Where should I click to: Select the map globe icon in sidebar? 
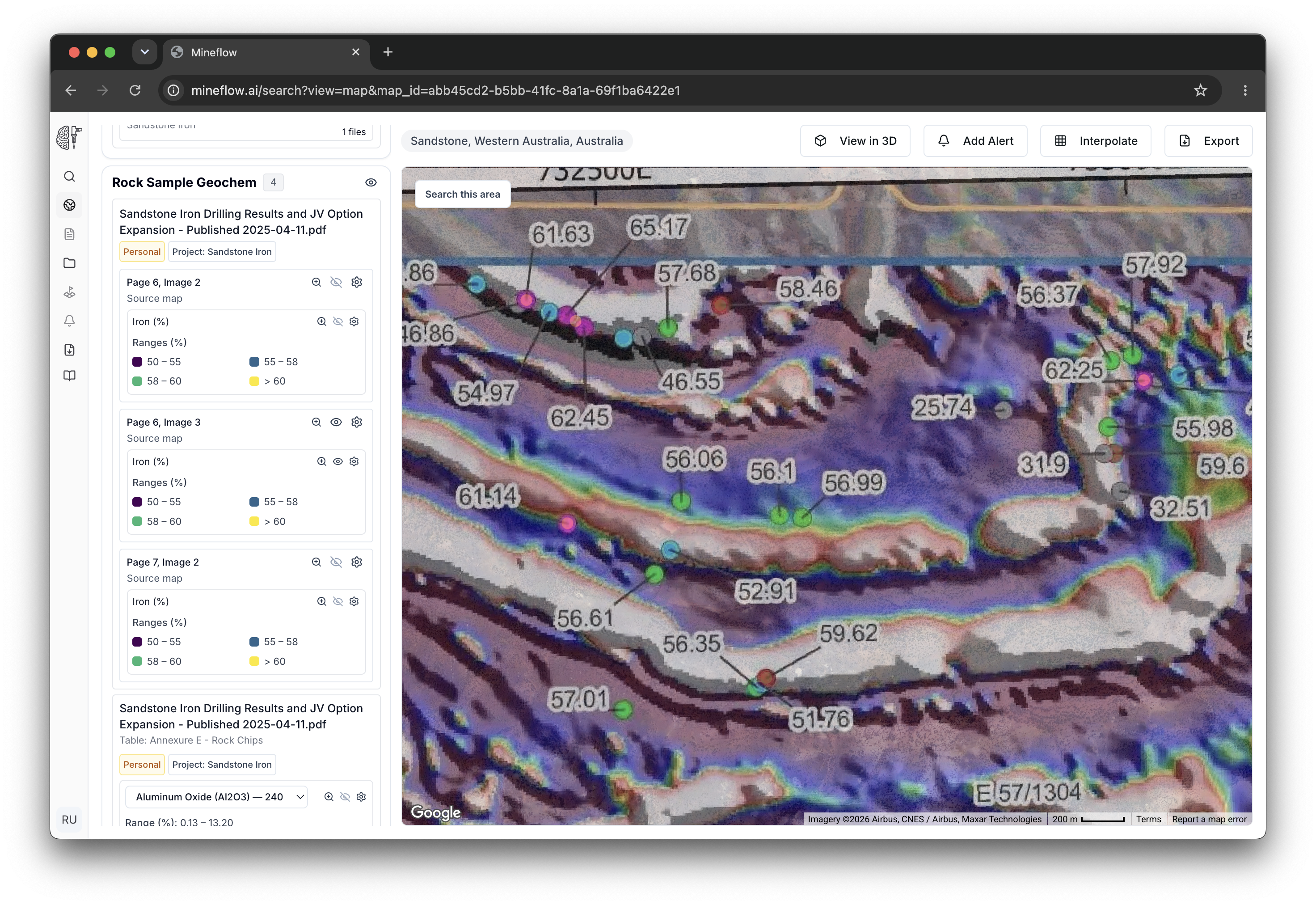(69, 205)
